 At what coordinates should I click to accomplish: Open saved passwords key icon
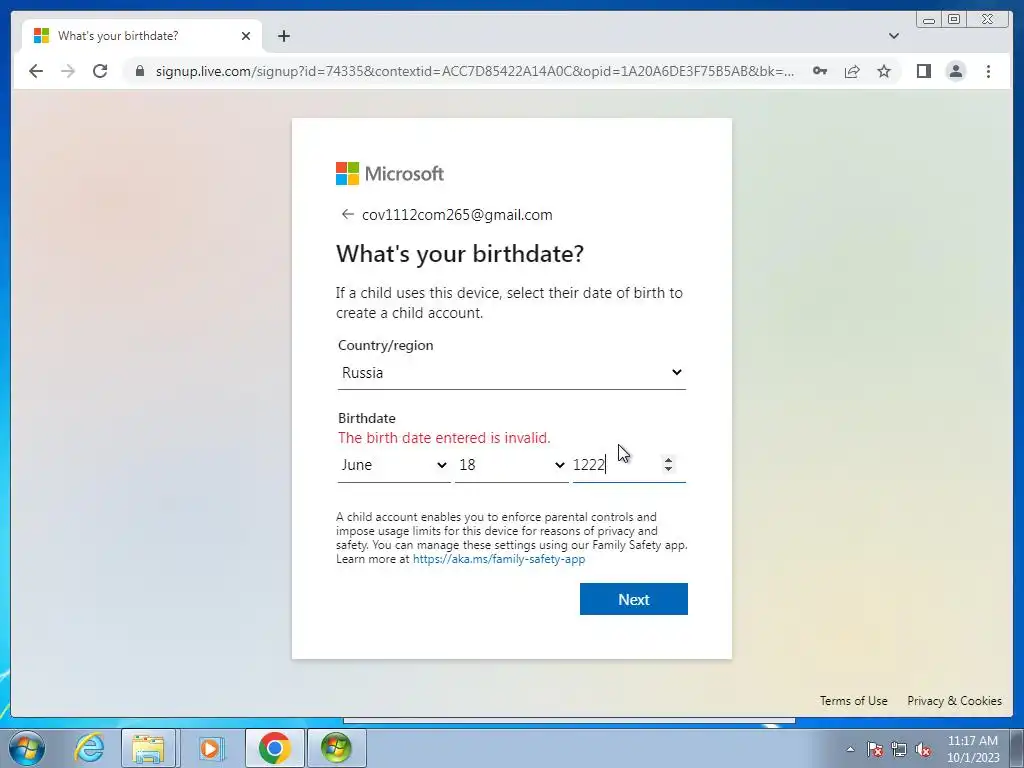(x=820, y=71)
